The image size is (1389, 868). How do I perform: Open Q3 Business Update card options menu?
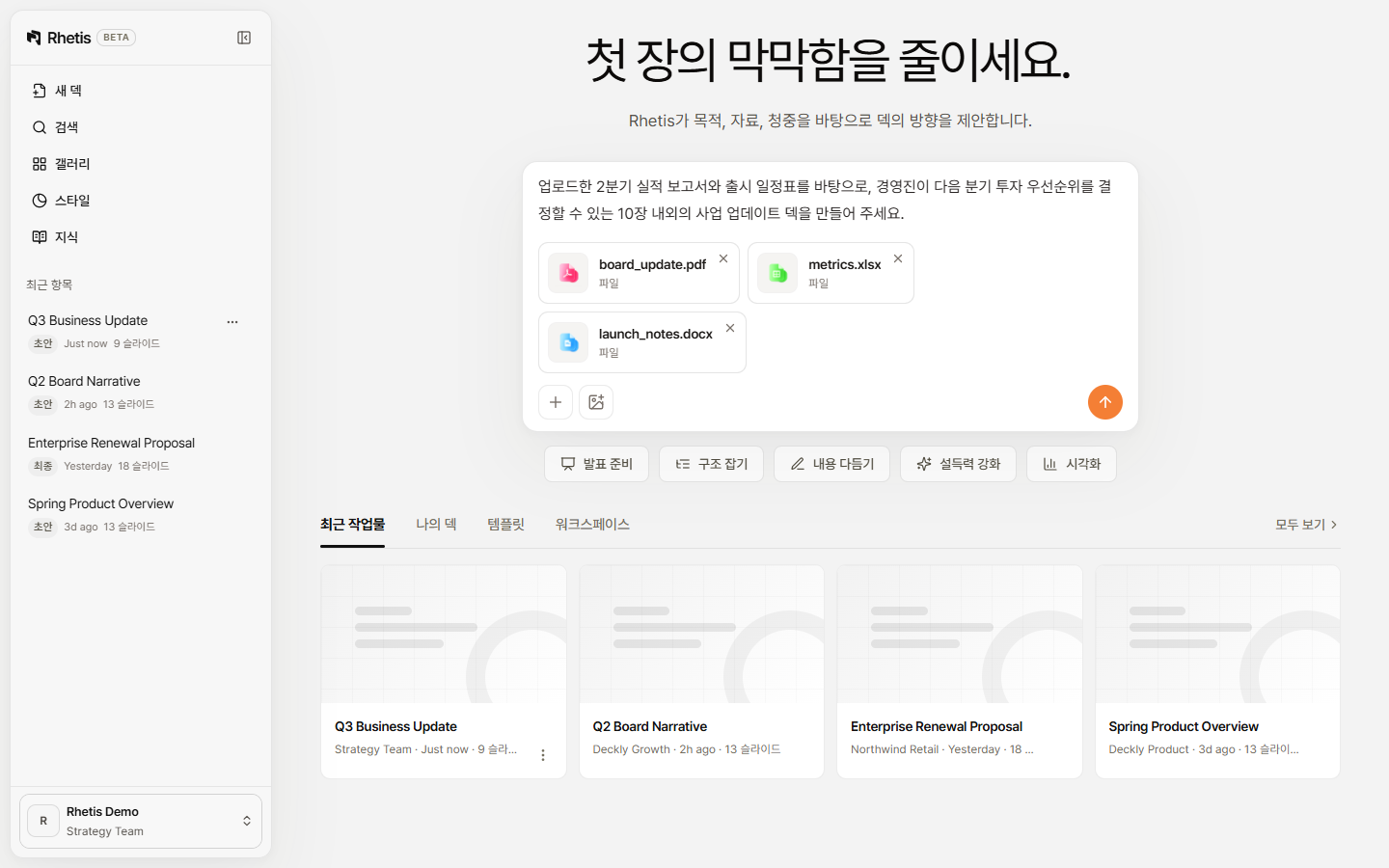[x=543, y=755]
